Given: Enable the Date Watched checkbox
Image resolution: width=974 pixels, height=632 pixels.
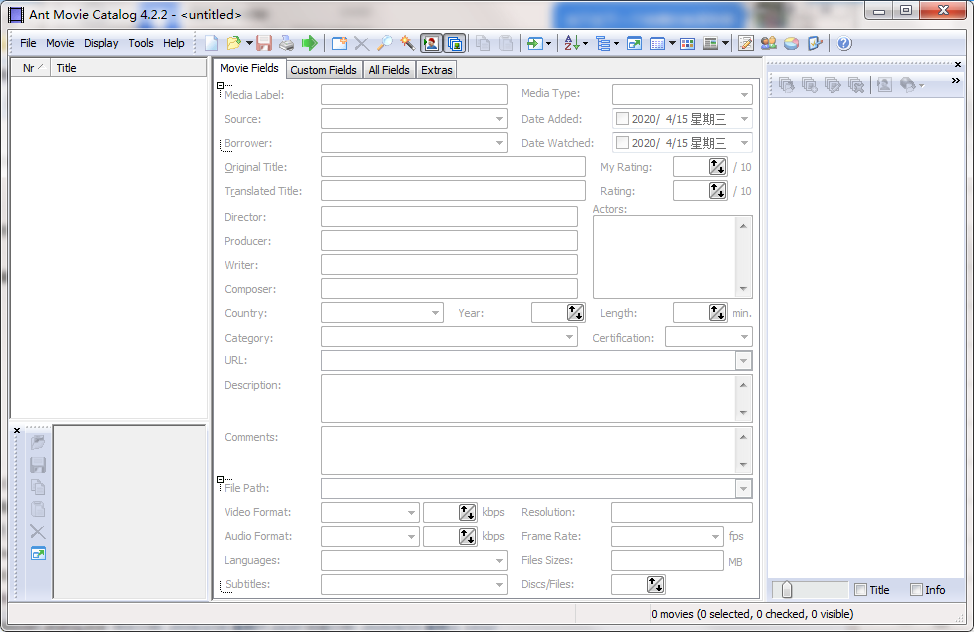Looking at the screenshot, I should 622,143.
